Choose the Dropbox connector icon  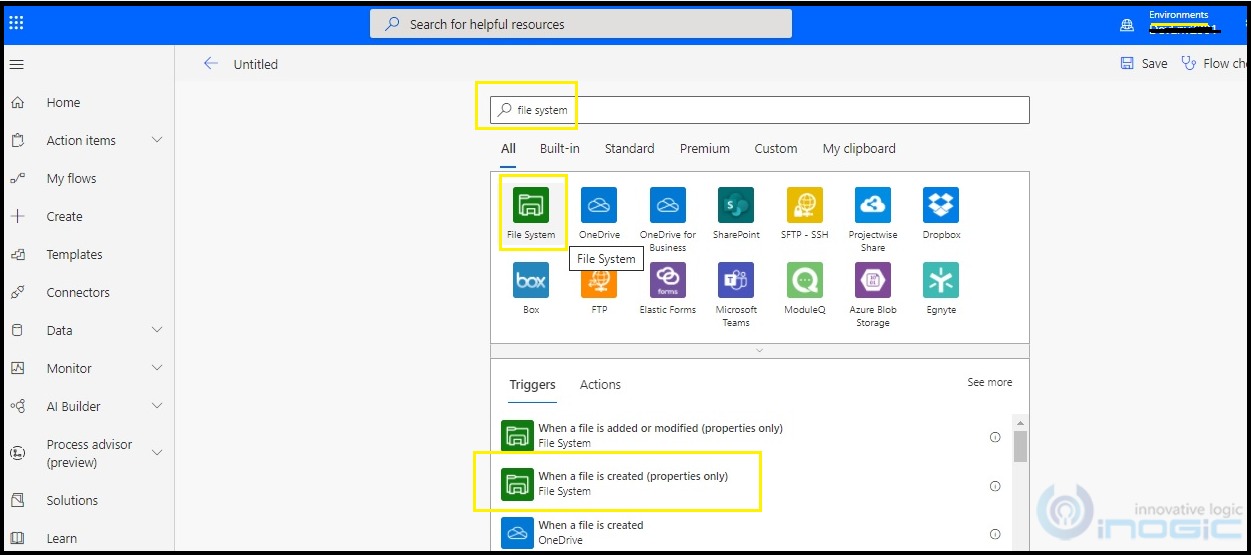point(940,205)
